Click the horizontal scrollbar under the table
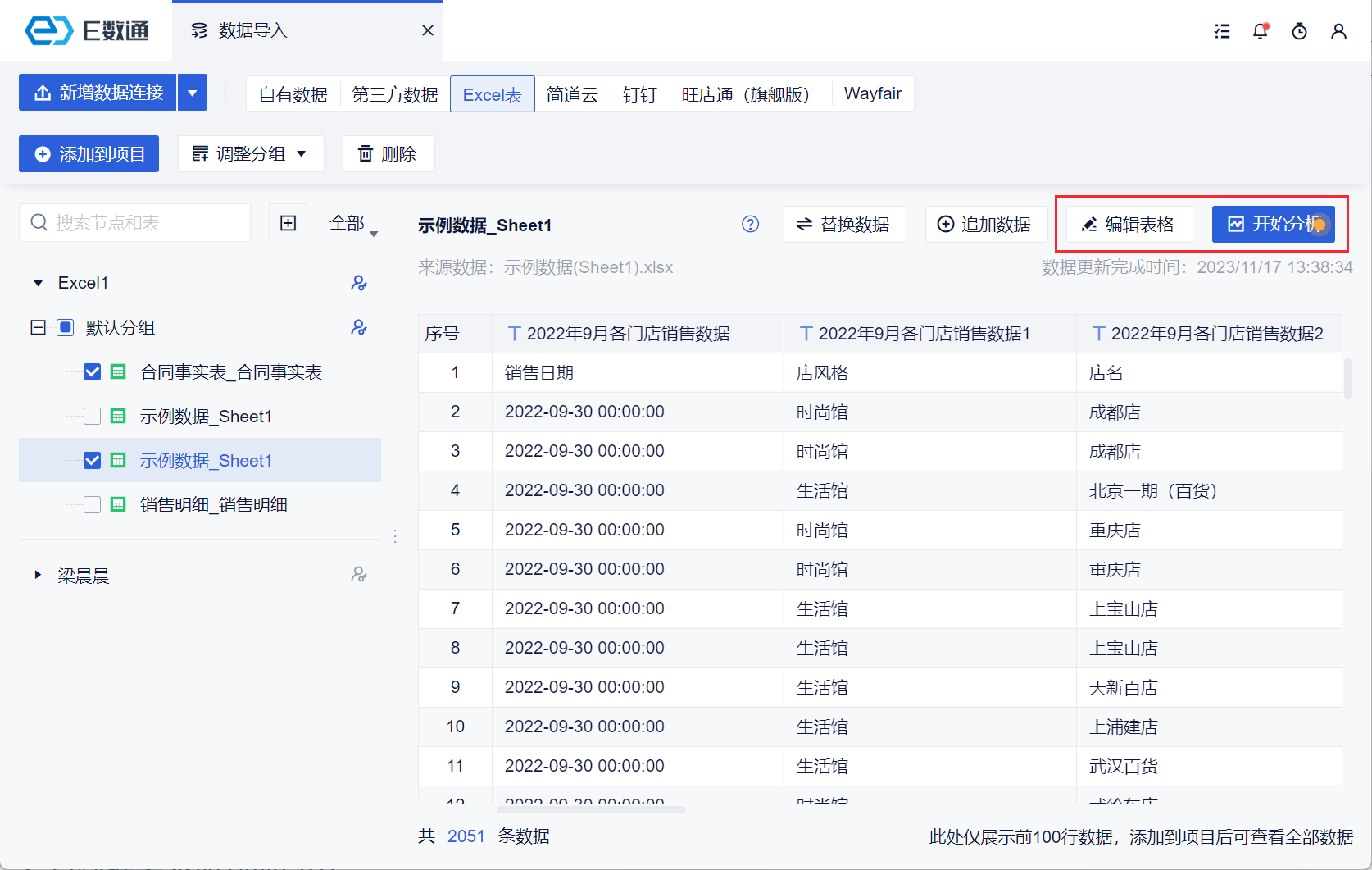Image resolution: width=1372 pixels, height=870 pixels. point(592,809)
